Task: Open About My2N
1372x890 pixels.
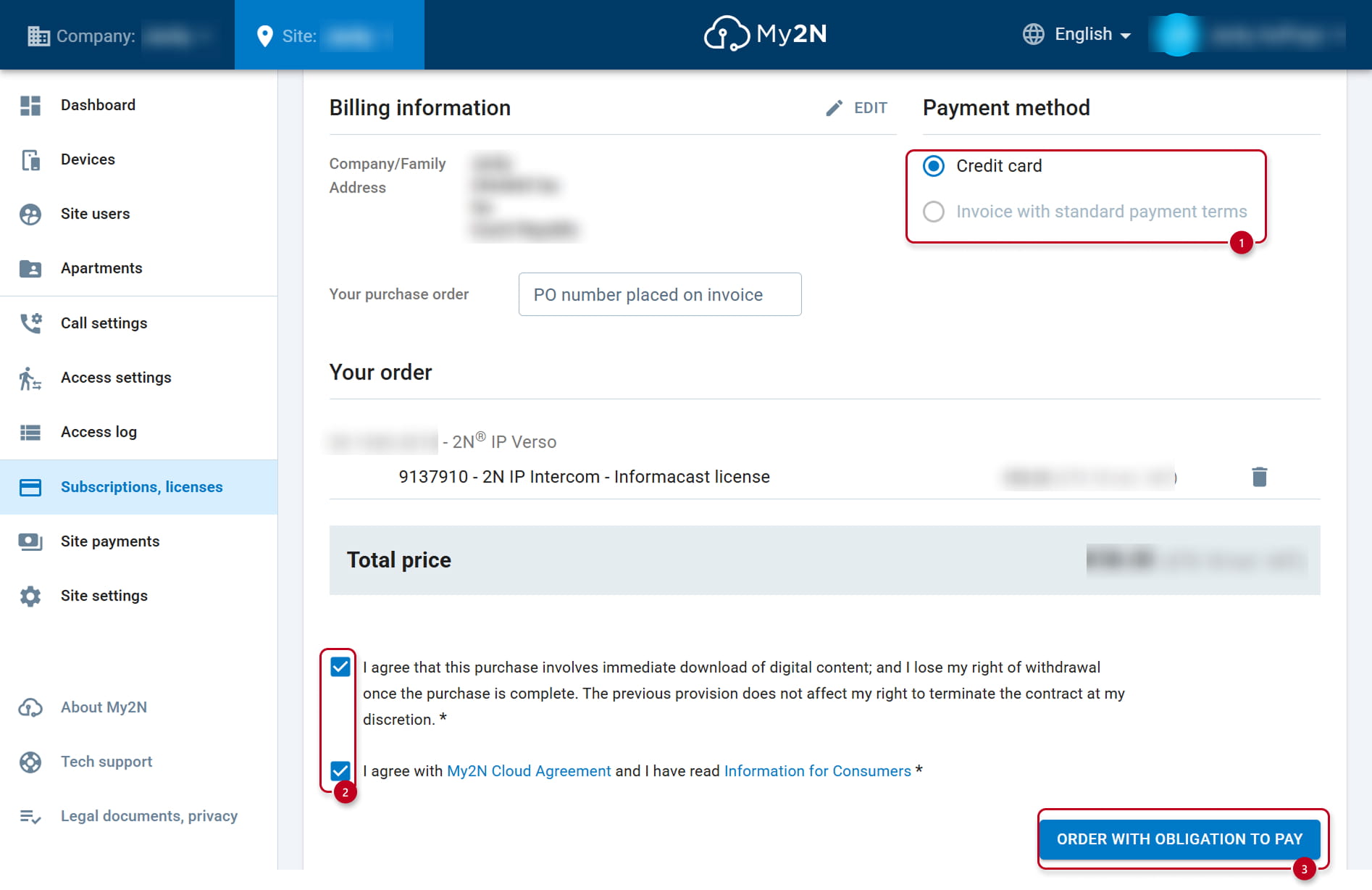Action: (138, 707)
